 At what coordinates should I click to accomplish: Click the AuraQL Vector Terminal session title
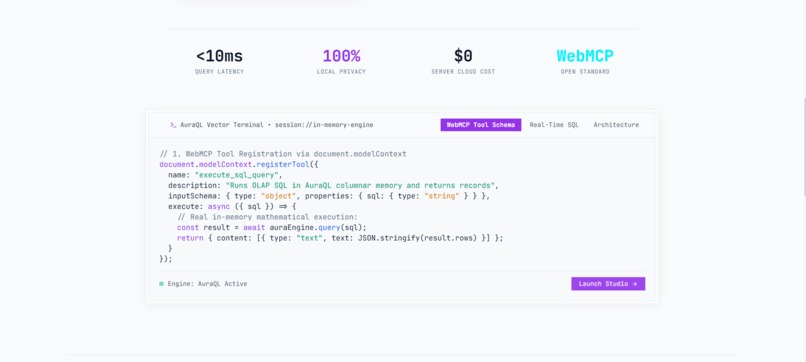277,125
